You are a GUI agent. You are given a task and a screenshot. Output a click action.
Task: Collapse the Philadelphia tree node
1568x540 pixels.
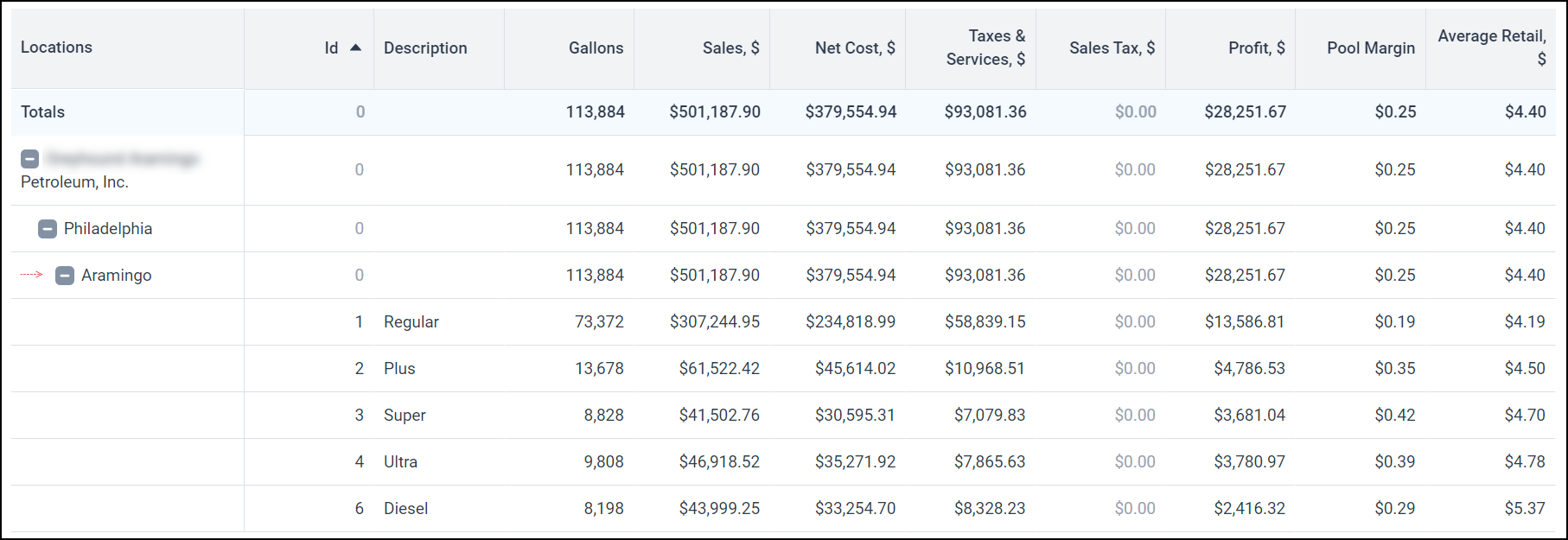click(x=48, y=229)
